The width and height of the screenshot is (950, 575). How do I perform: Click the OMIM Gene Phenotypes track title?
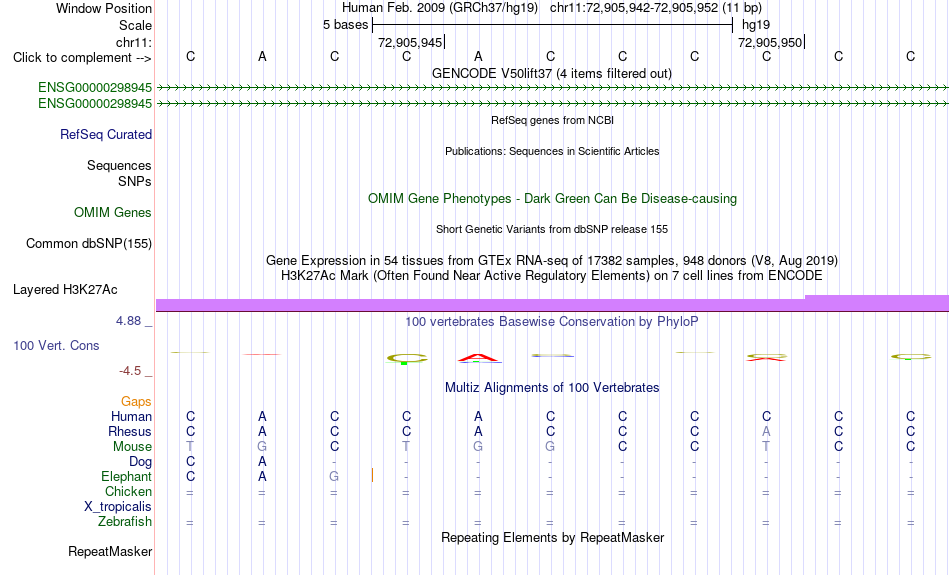click(x=552, y=199)
